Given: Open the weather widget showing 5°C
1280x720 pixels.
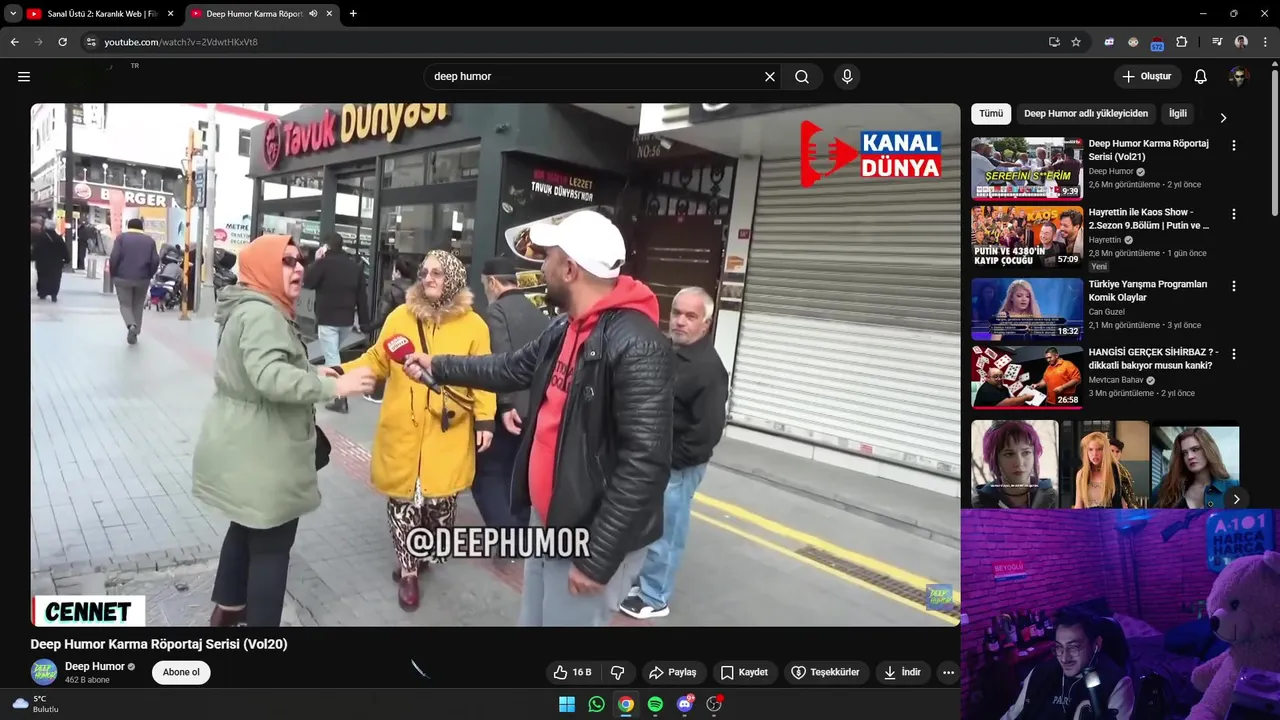Looking at the screenshot, I should click(x=36, y=704).
